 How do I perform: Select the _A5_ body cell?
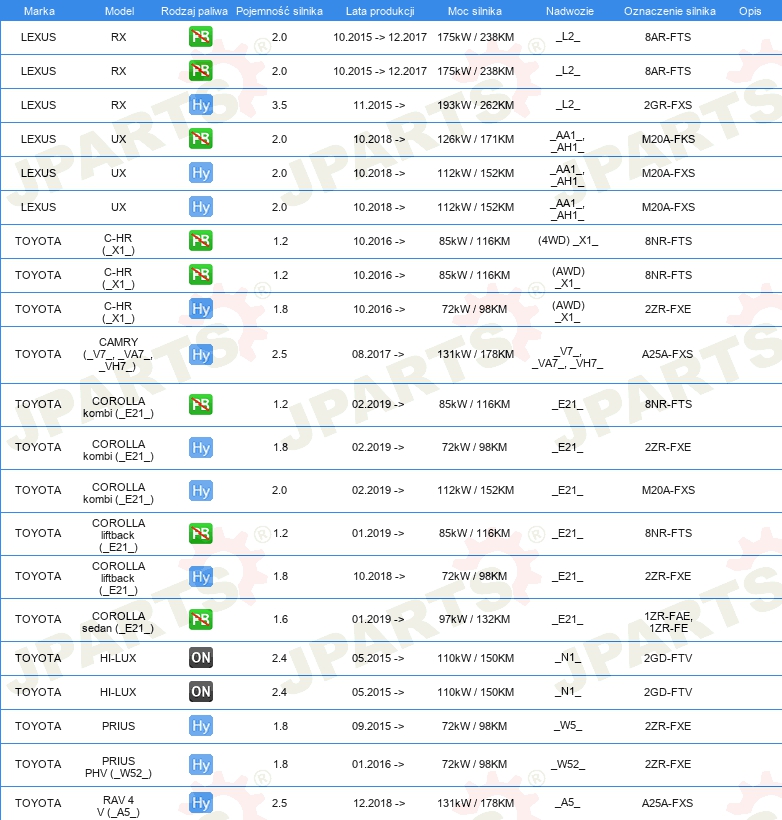[x=568, y=802]
